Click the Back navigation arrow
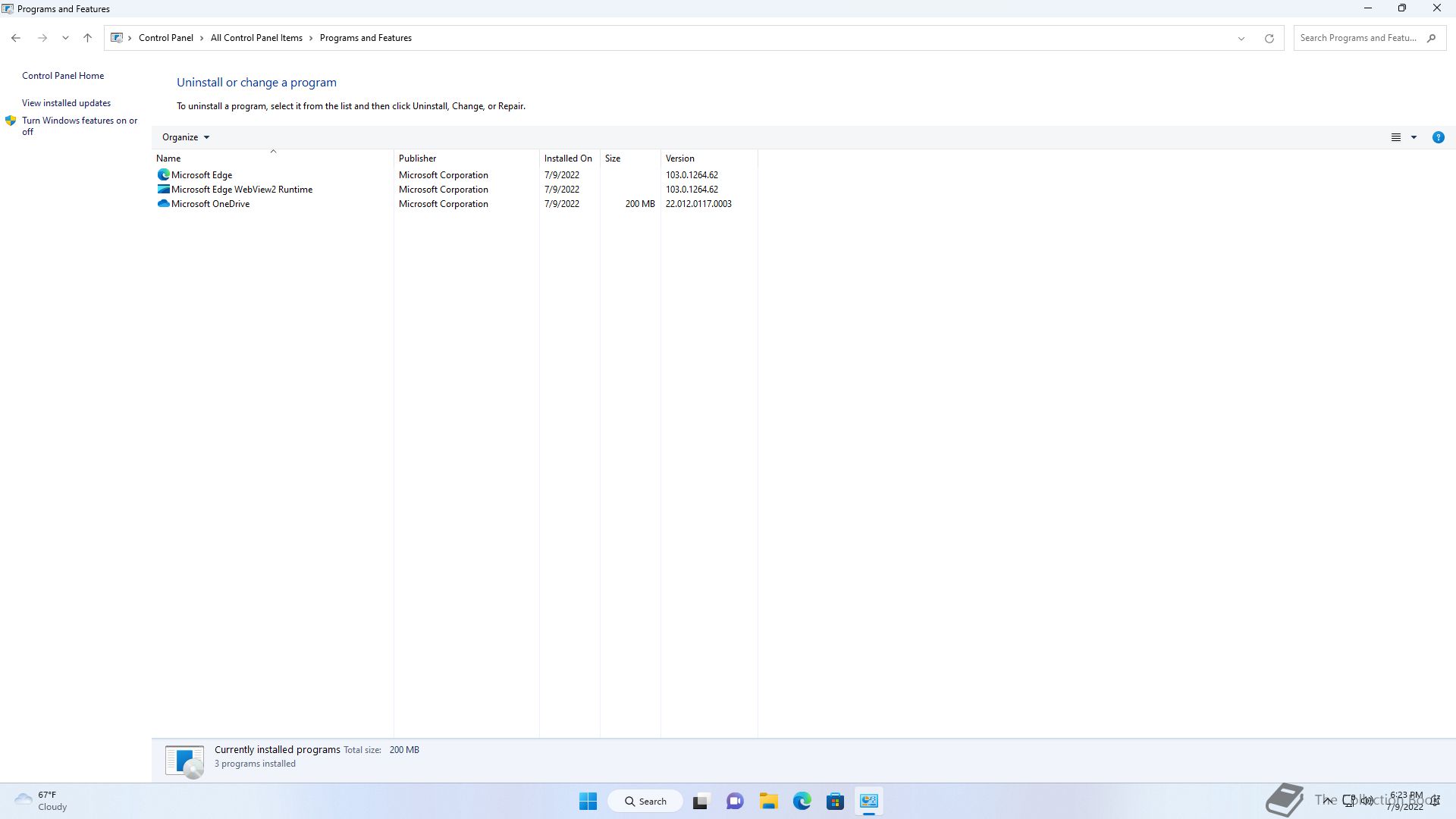 pos(16,38)
